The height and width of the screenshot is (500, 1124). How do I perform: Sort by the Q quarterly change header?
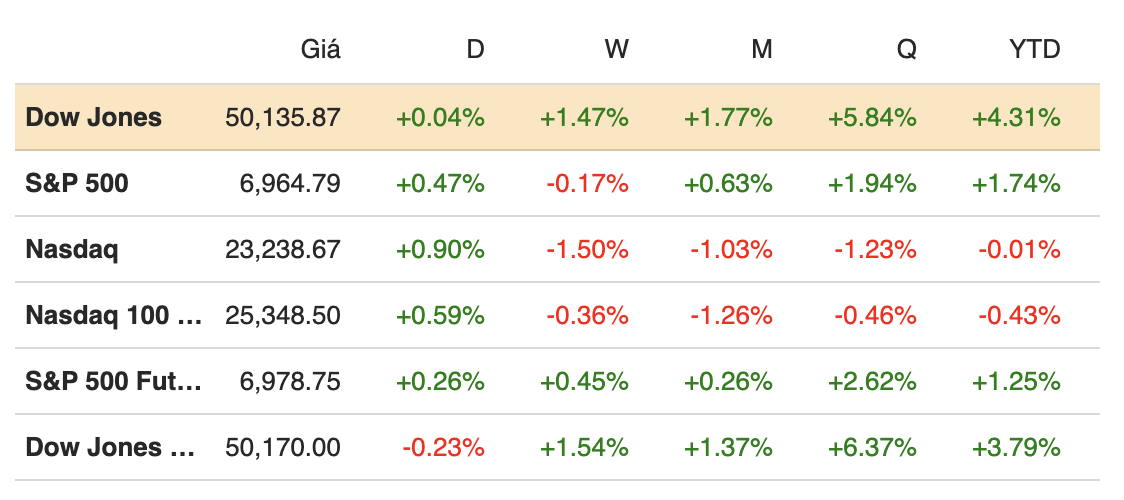906,49
